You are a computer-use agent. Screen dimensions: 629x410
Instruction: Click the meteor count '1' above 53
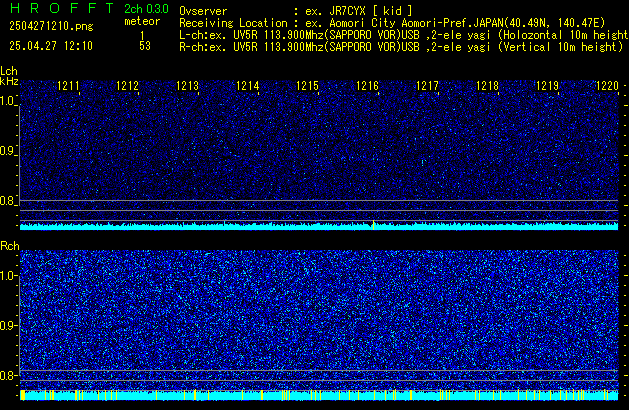point(142,35)
